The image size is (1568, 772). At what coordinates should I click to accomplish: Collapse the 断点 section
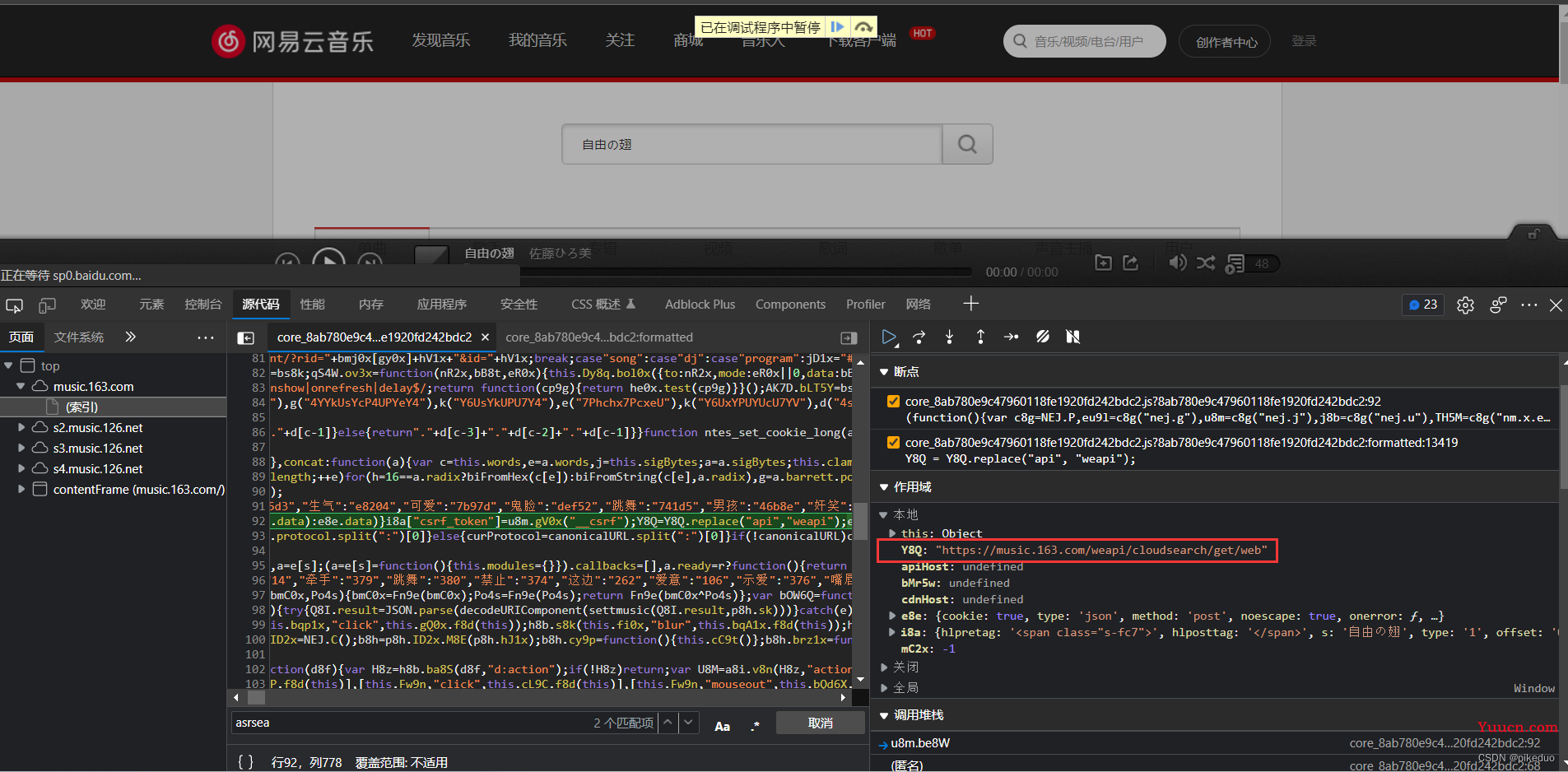[884, 372]
